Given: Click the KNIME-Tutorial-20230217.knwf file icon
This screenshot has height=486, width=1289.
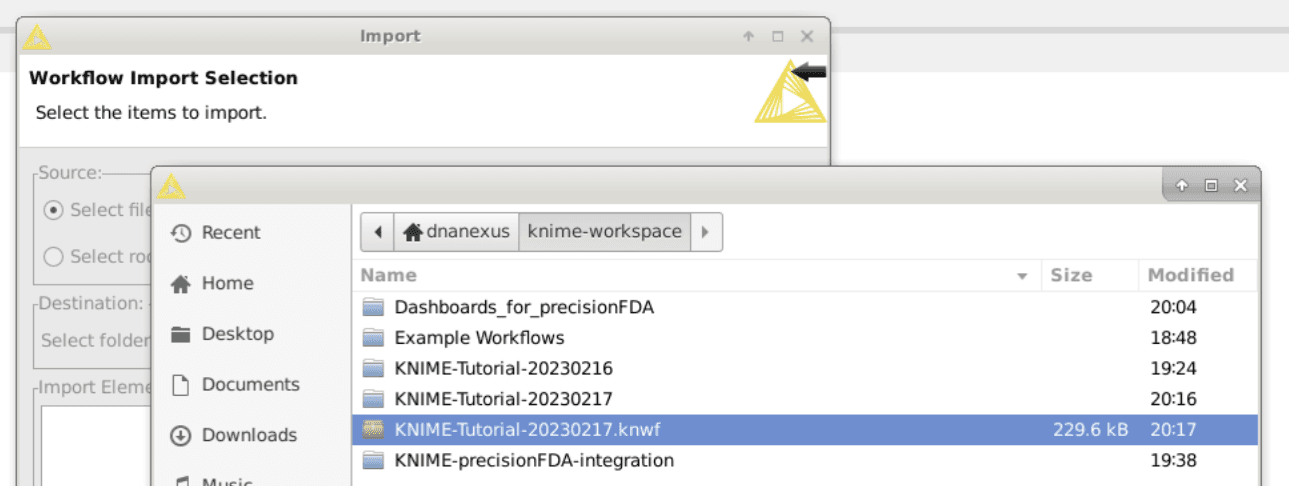Looking at the screenshot, I should 373,430.
